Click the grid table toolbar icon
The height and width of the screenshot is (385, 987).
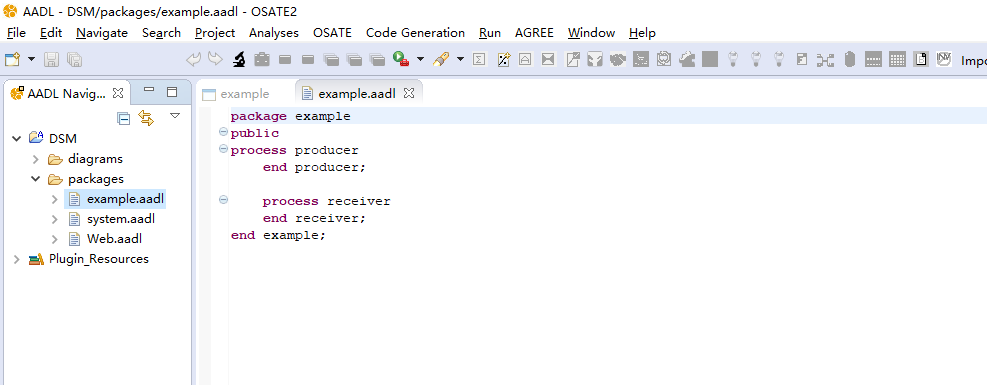click(898, 59)
